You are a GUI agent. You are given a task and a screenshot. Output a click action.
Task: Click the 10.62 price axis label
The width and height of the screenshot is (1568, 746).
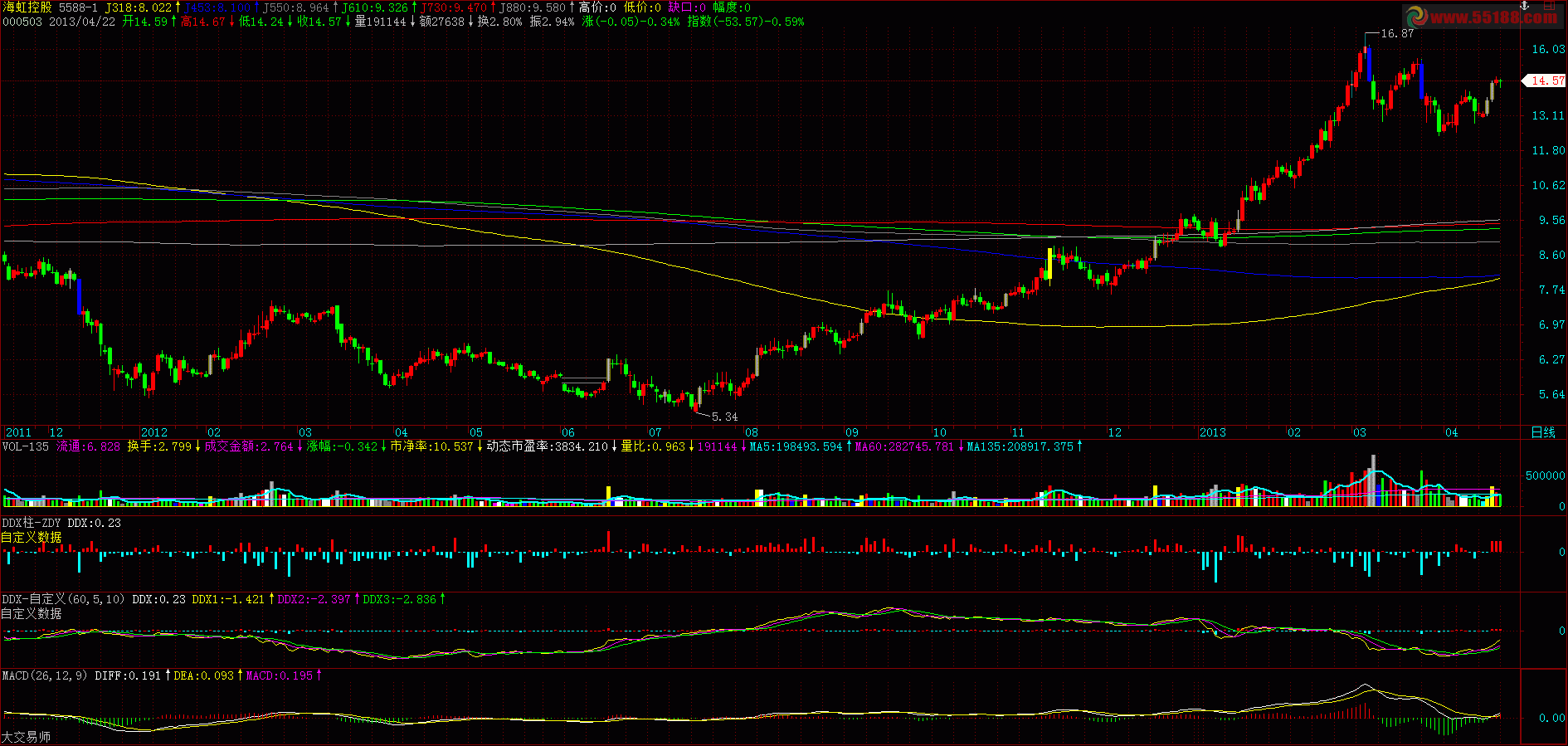click(x=1548, y=185)
